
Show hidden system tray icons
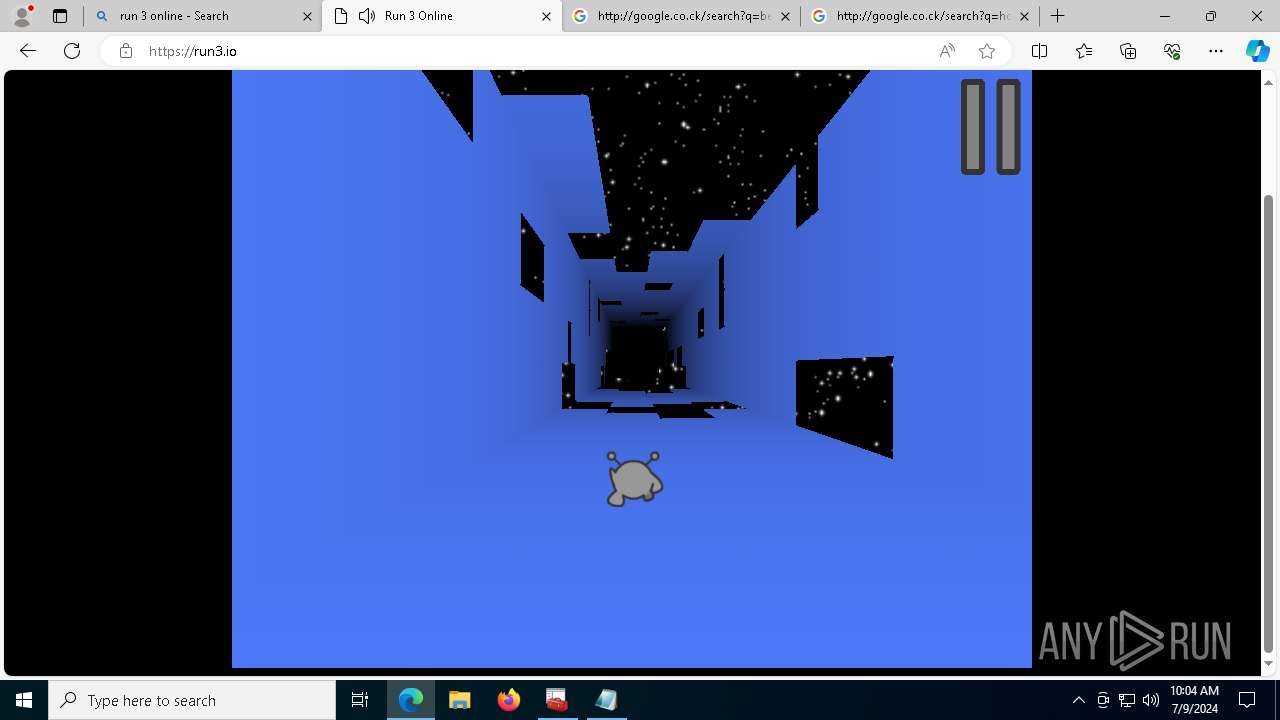1078,700
